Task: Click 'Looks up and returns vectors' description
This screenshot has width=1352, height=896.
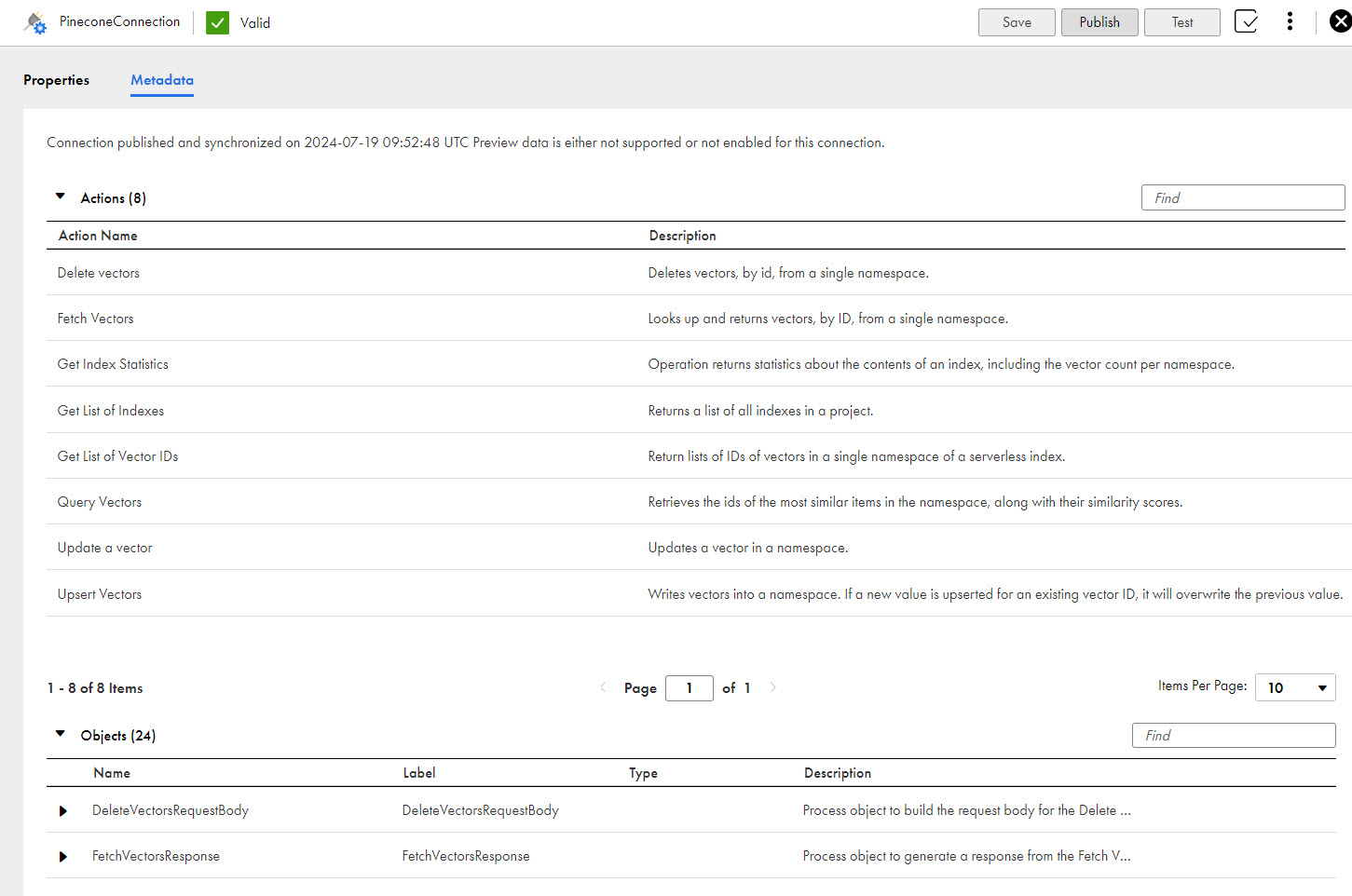Action: click(828, 319)
